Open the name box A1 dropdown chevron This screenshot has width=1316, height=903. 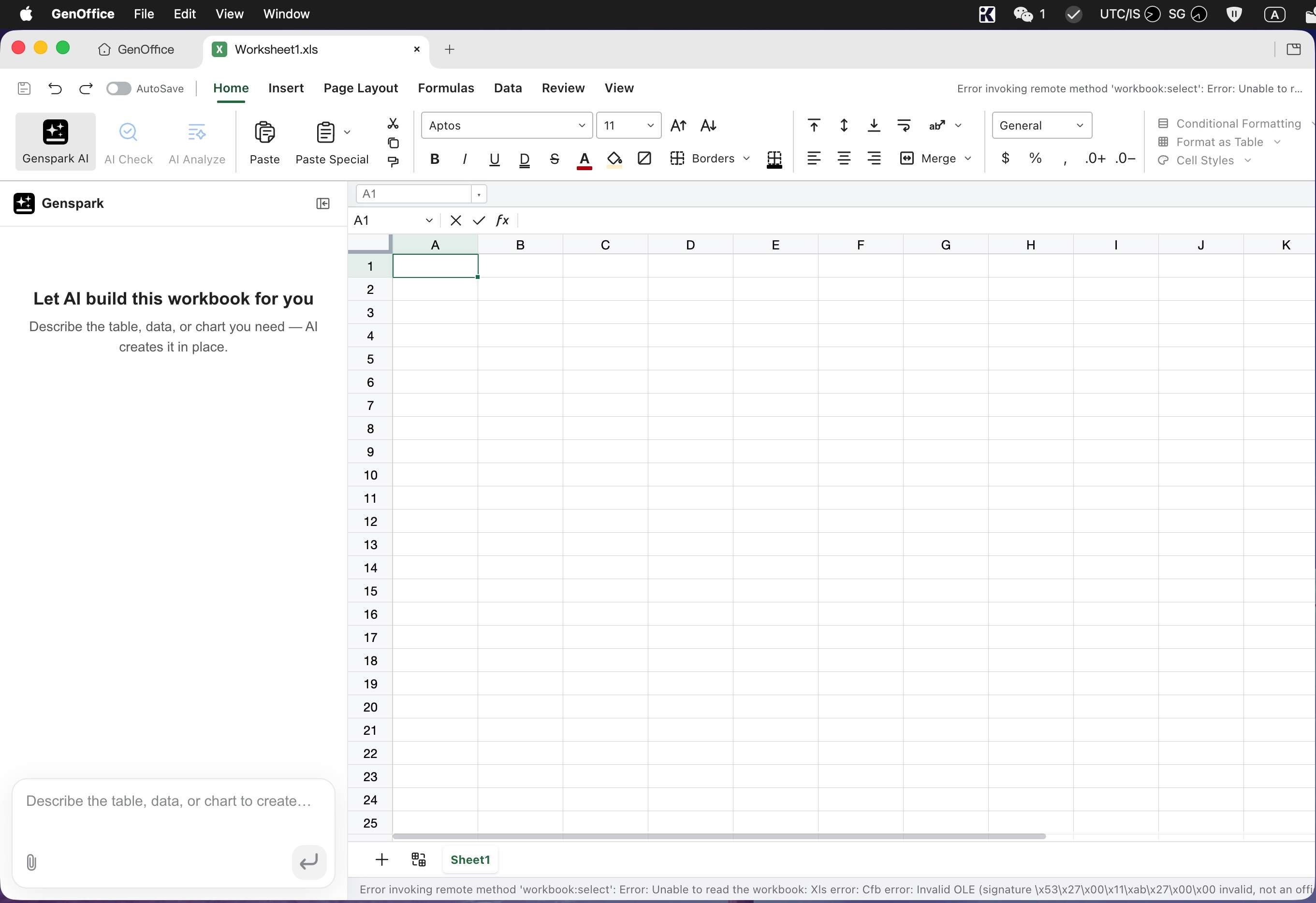[429, 220]
